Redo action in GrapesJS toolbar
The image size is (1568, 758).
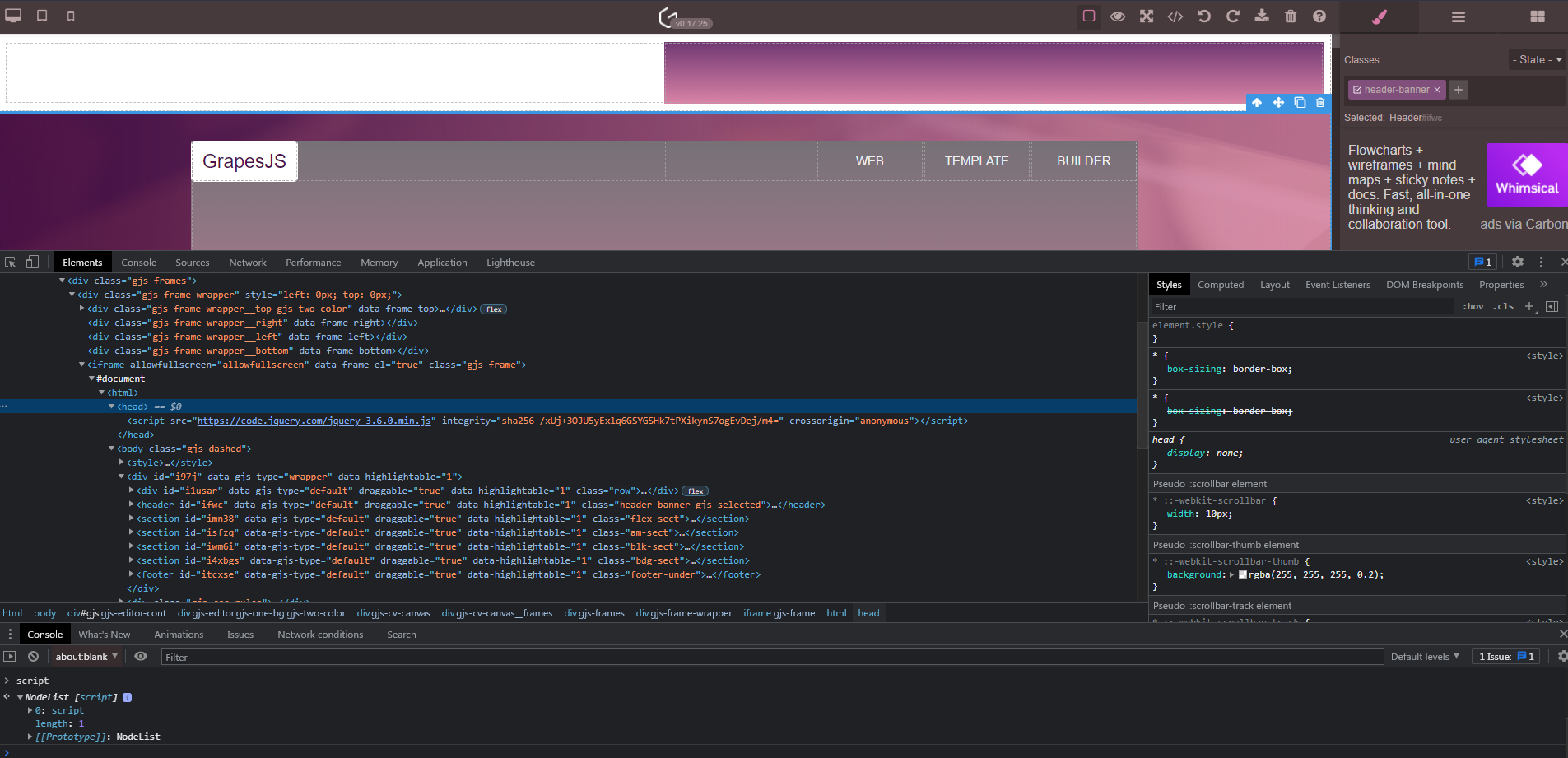[1233, 16]
